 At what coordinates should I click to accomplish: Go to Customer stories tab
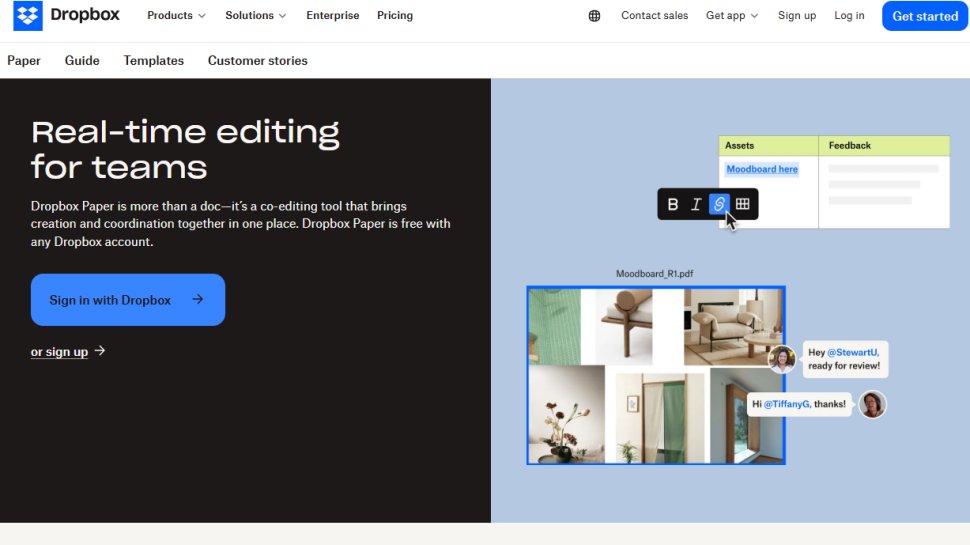coord(257,61)
